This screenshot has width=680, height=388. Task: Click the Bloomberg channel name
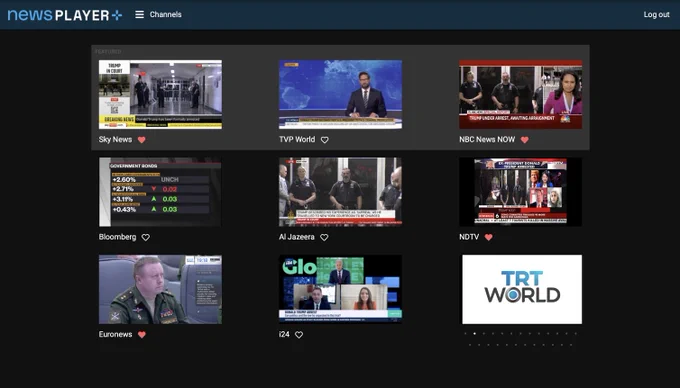click(x=118, y=237)
